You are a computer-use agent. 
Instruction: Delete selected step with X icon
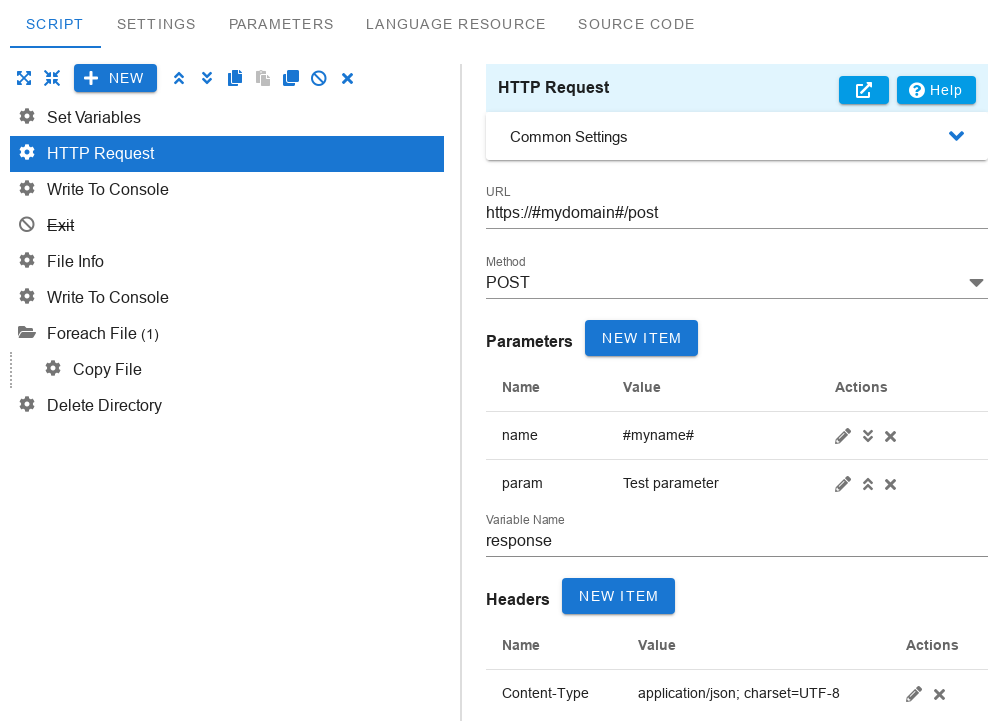(x=347, y=78)
